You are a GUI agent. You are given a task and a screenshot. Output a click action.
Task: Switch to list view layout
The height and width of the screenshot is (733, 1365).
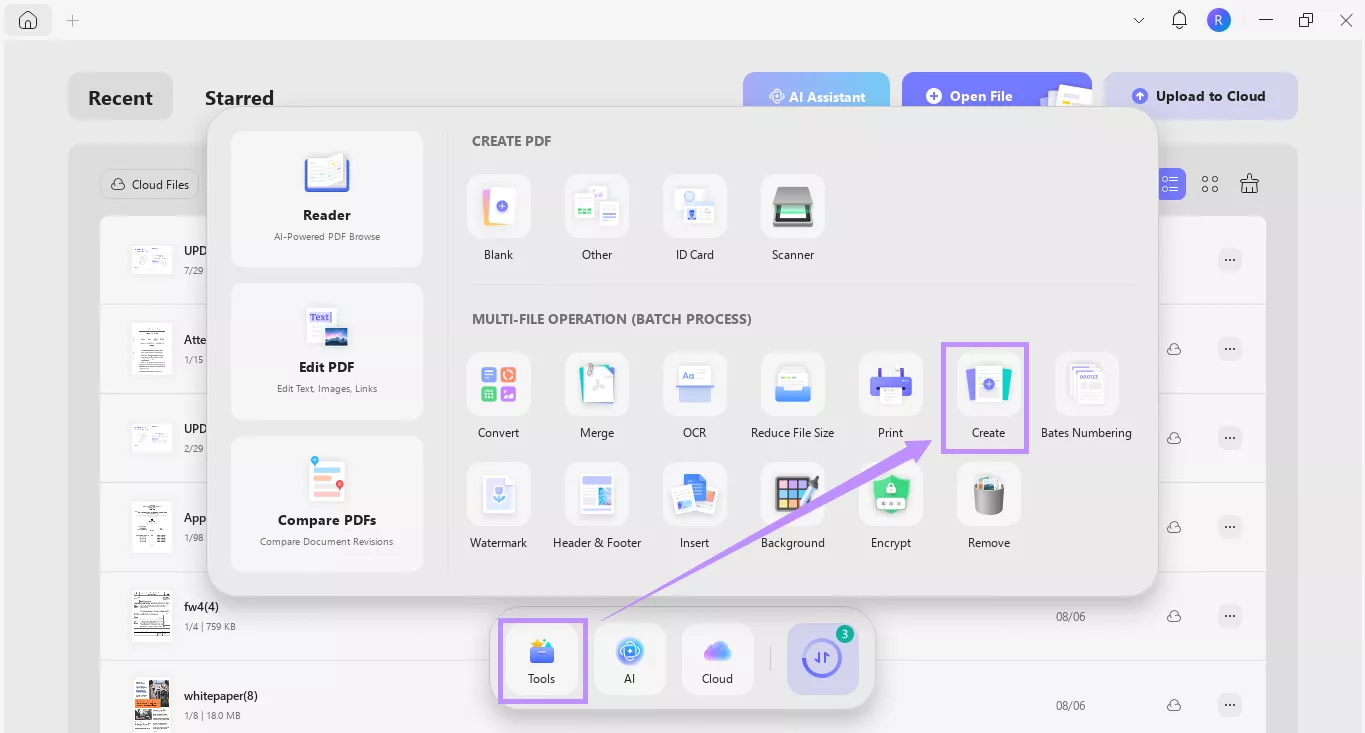pyautogui.click(x=1170, y=184)
